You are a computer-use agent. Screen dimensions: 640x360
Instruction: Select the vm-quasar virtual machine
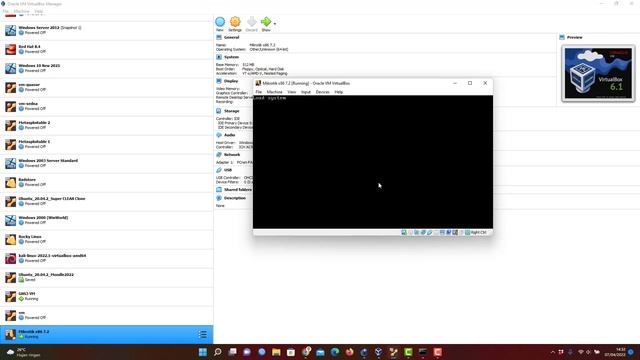107,87
